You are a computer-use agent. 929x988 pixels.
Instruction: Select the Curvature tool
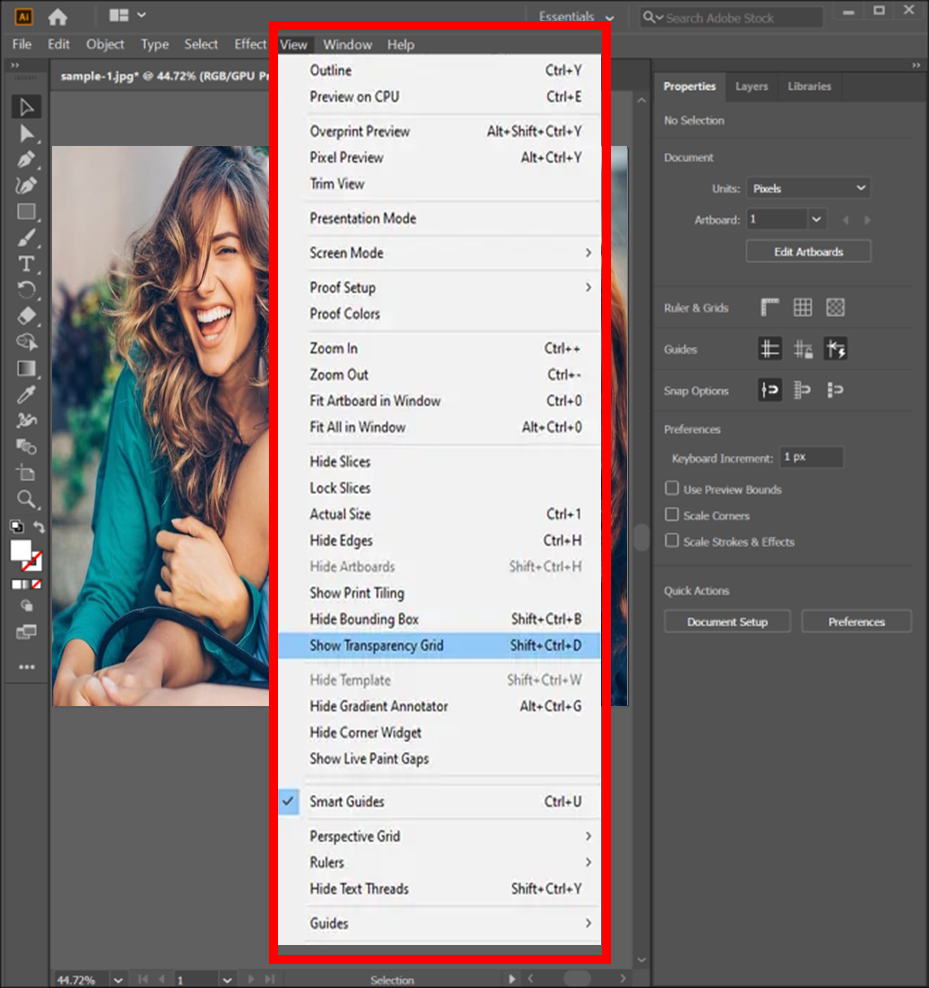coord(26,185)
